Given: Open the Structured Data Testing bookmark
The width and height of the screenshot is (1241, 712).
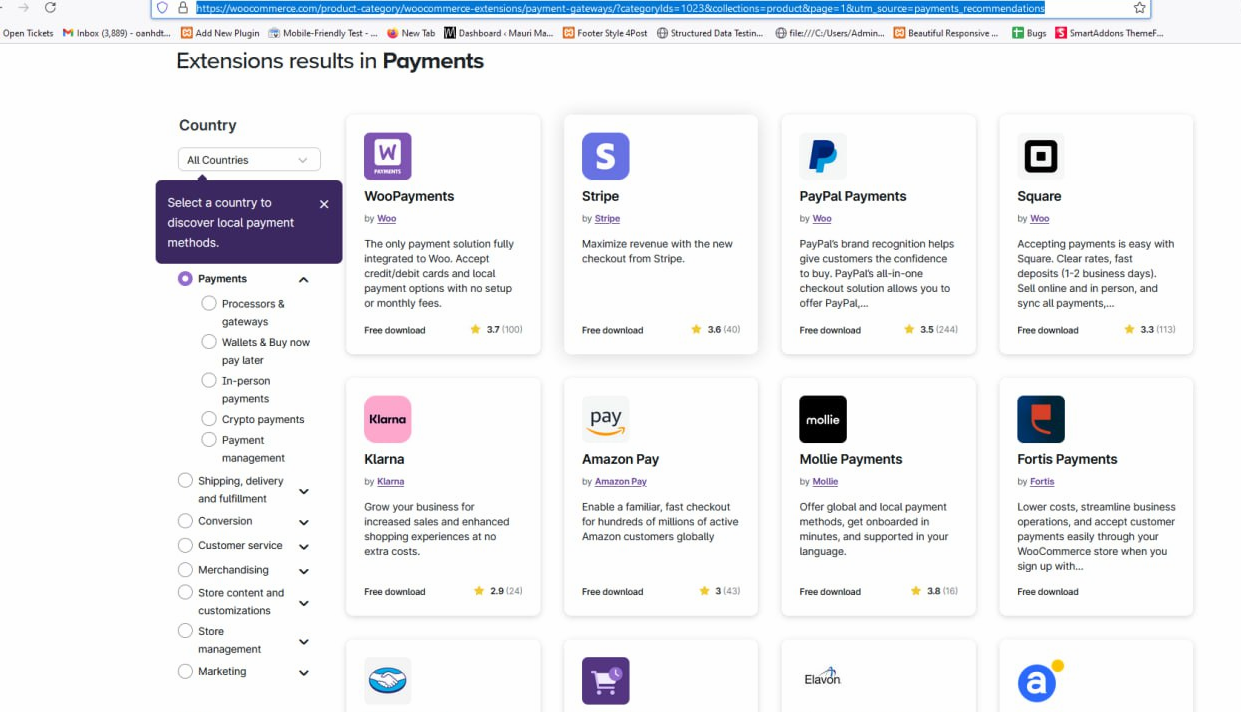Looking at the screenshot, I should 711,33.
